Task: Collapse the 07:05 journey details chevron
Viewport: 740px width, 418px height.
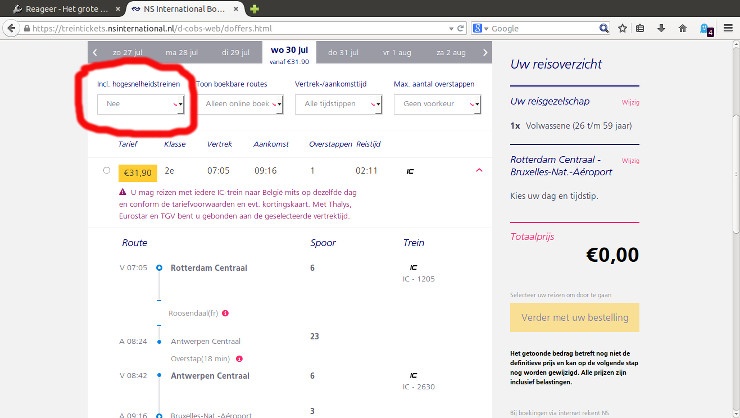Action: tap(479, 170)
